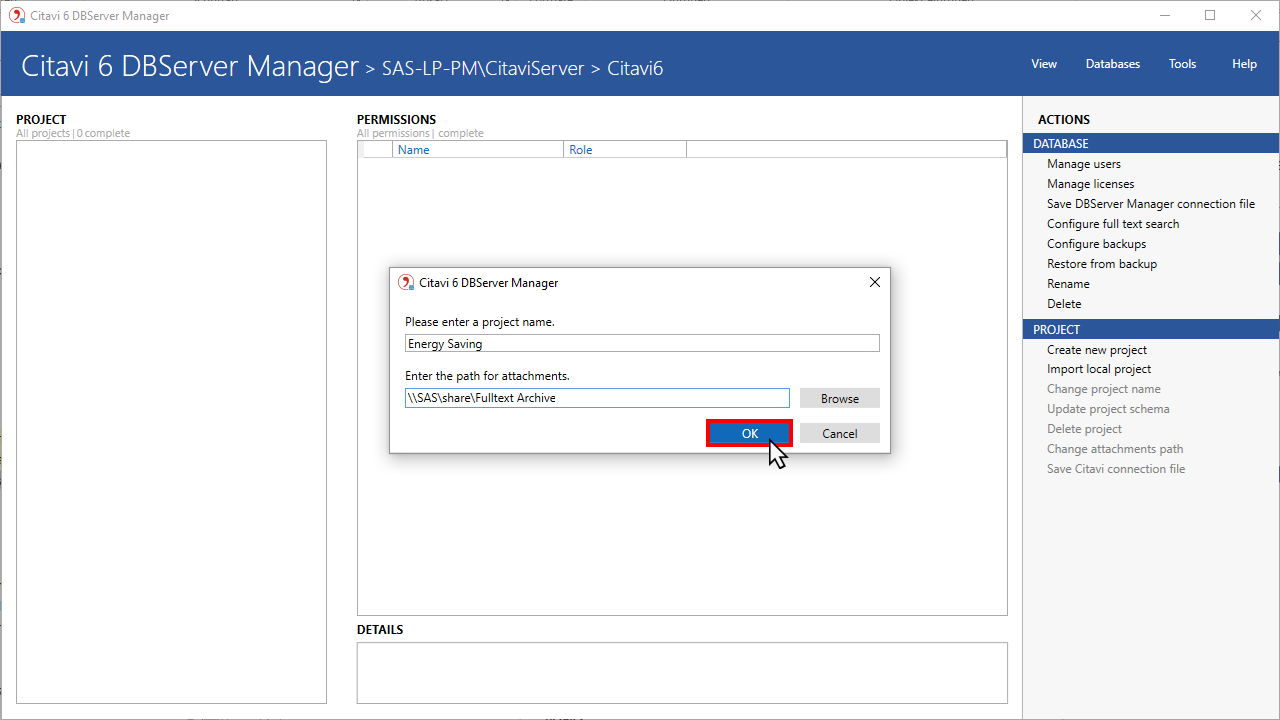Click the Citavi icon in the title bar

[16, 15]
